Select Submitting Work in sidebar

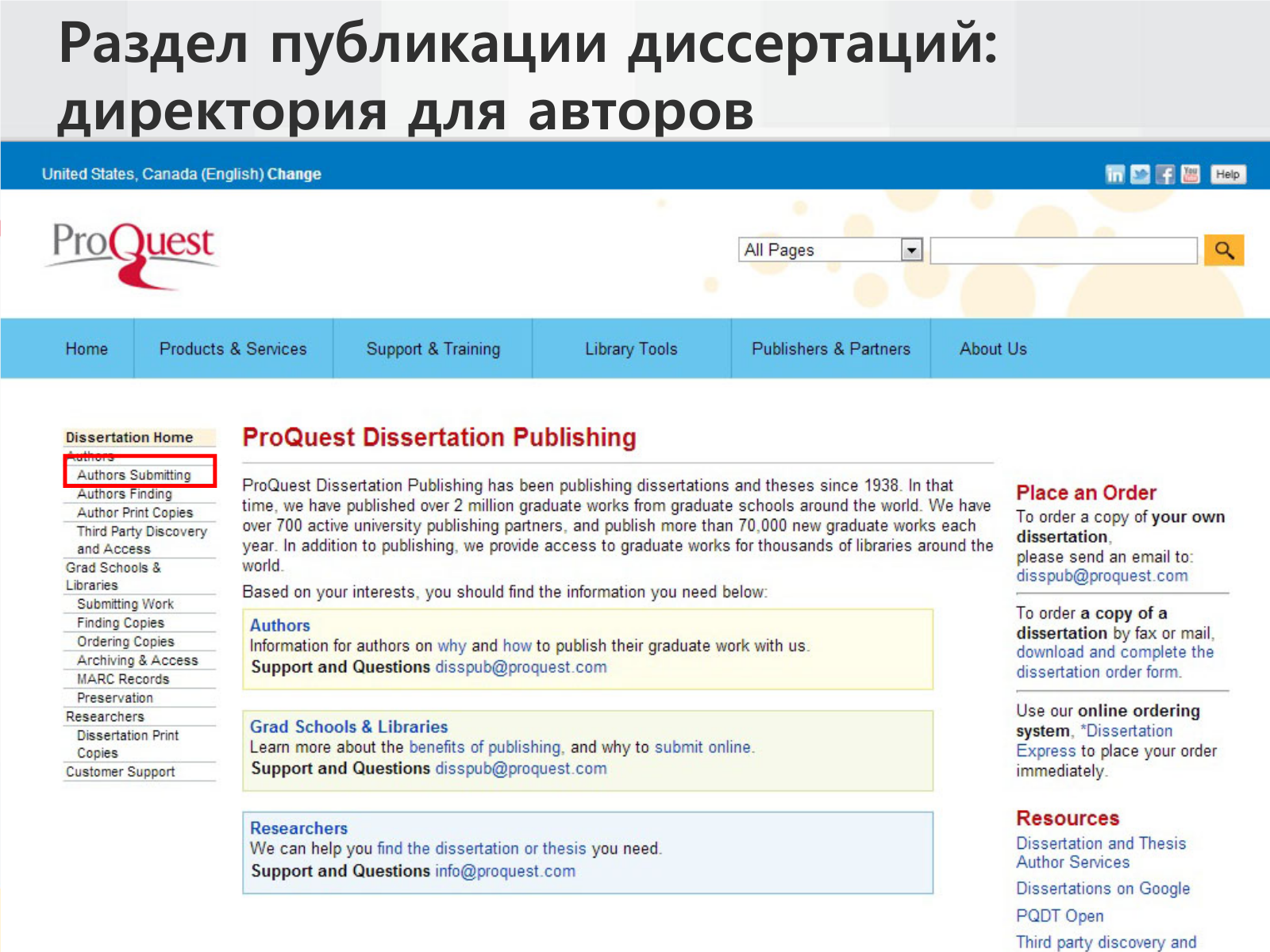(125, 604)
